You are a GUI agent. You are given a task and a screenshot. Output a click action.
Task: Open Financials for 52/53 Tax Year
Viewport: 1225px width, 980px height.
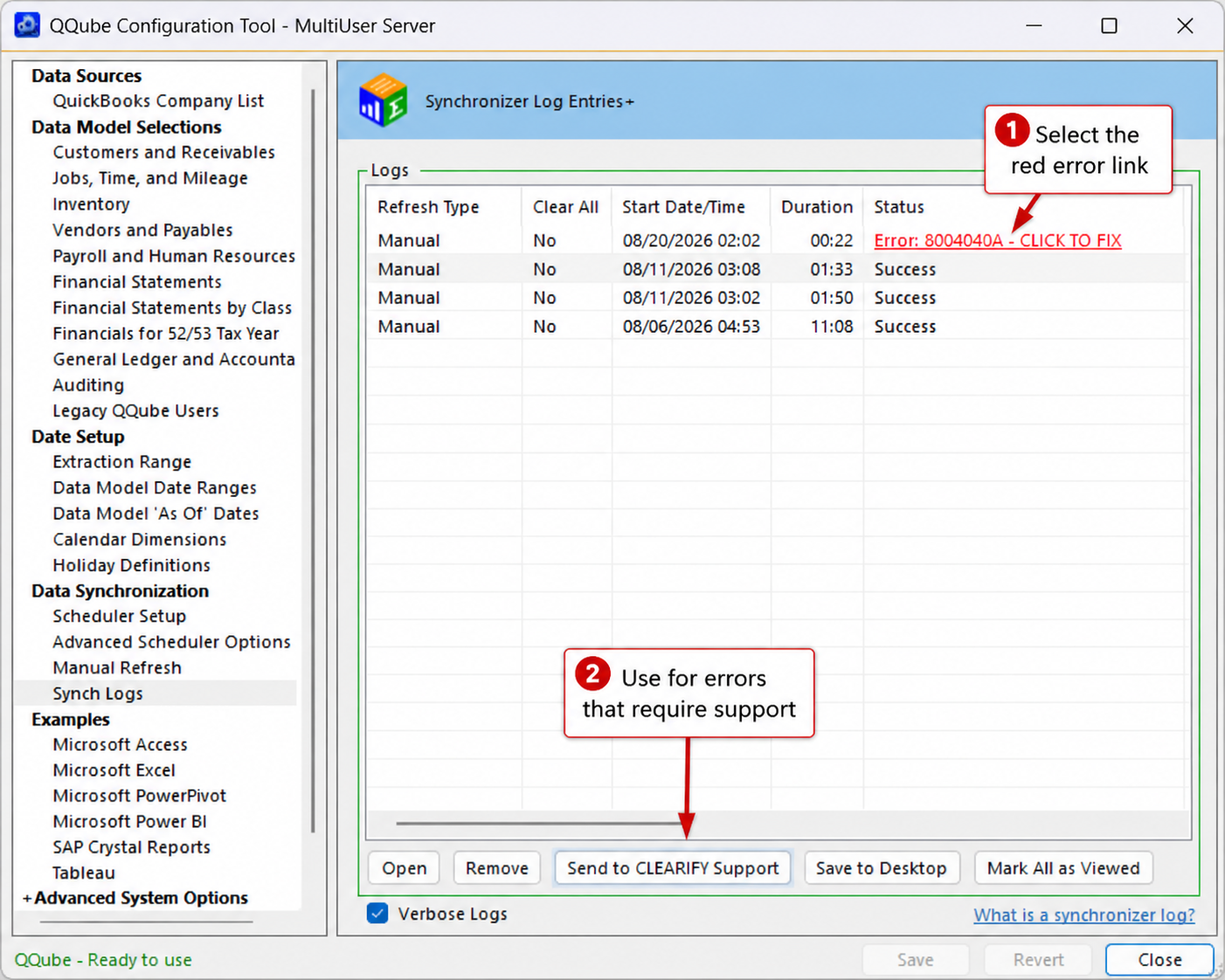click(x=166, y=334)
